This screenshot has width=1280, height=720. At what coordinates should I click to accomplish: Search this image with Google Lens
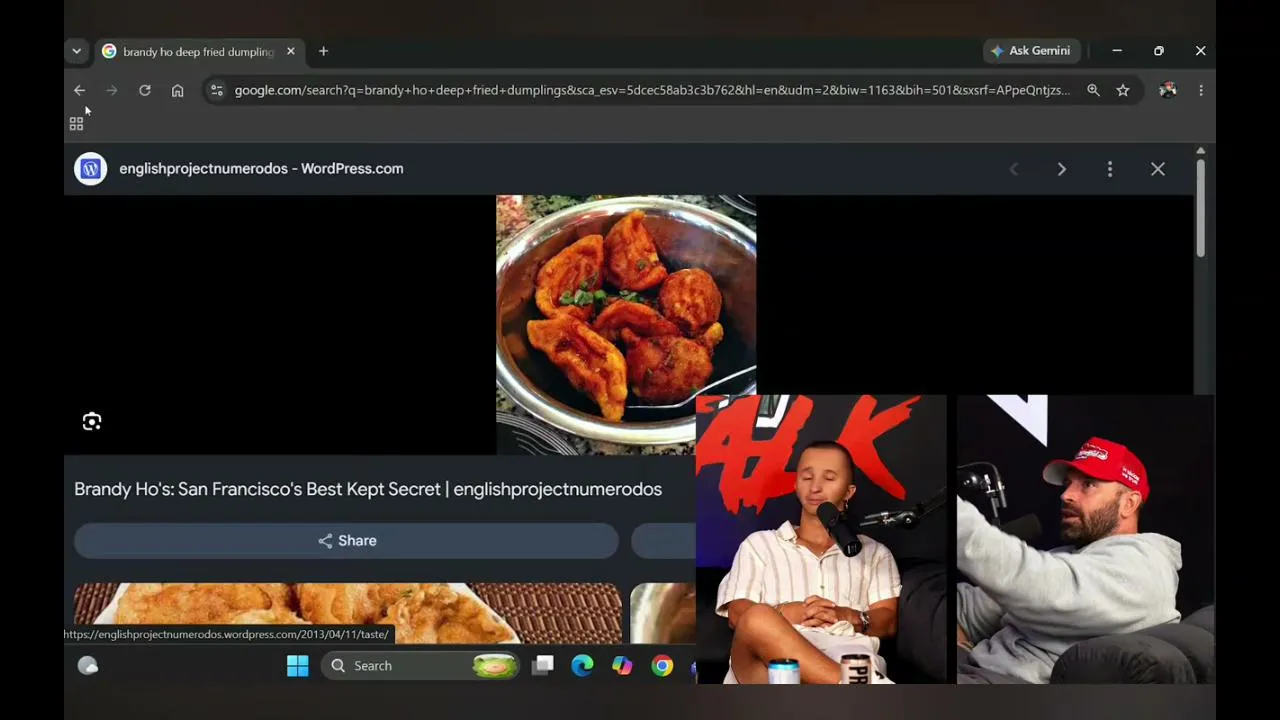92,421
